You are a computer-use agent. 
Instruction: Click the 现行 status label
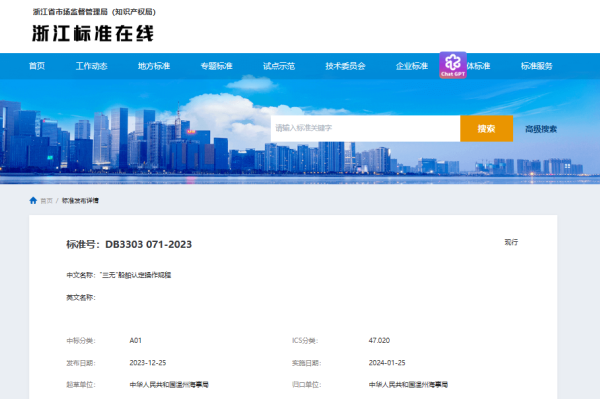point(511,242)
